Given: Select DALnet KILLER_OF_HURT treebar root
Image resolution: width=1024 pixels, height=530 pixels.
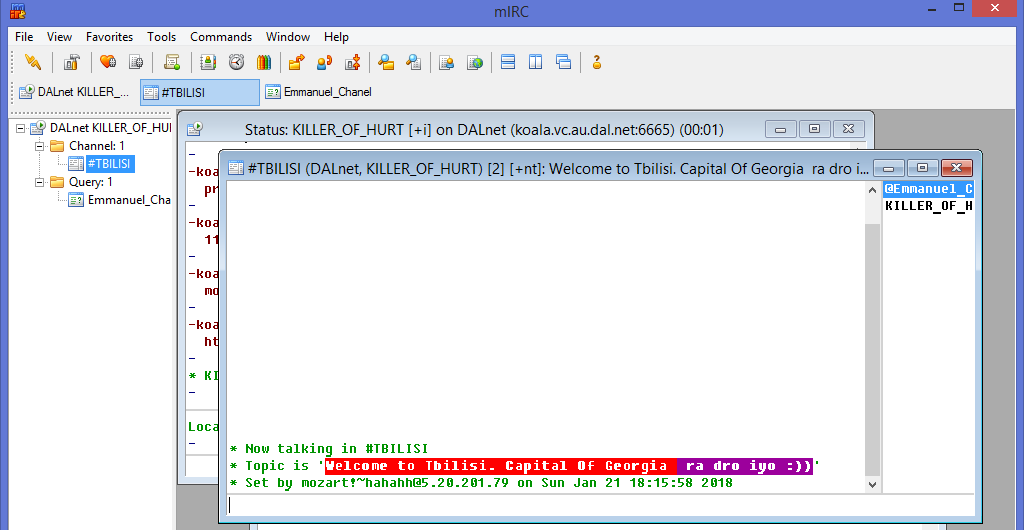Looking at the screenshot, I should [x=110, y=128].
